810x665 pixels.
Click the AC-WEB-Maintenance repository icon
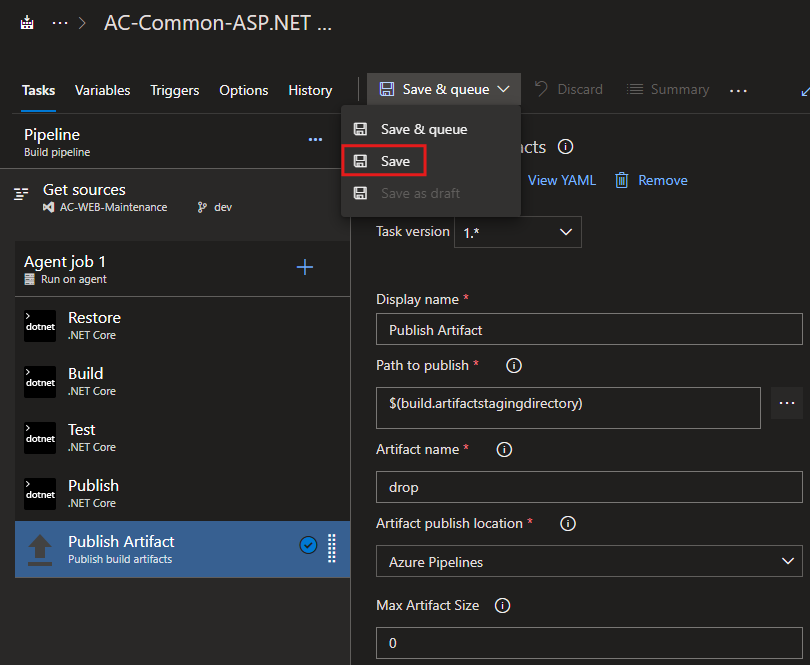tap(49, 207)
